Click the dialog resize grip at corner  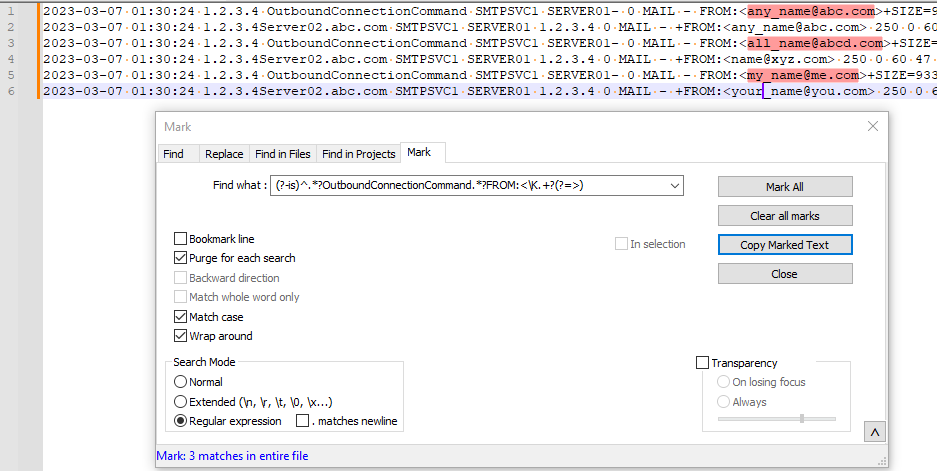[x=883, y=461]
